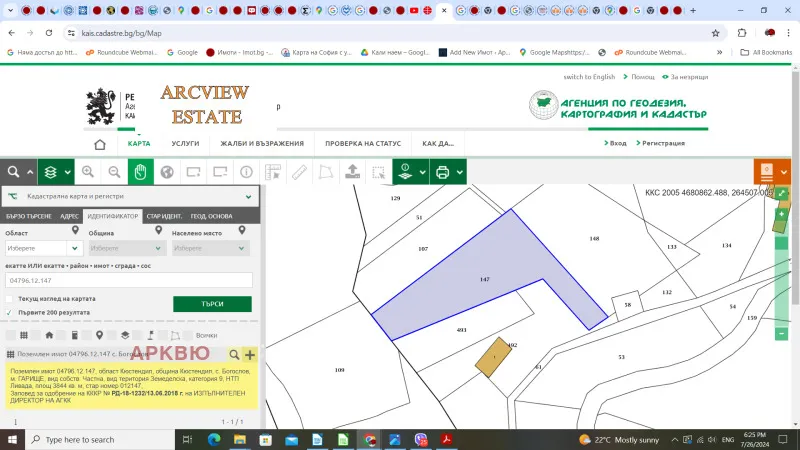
Task: Check 'Текущ изглед на картата' checkbox
Action: (10, 299)
